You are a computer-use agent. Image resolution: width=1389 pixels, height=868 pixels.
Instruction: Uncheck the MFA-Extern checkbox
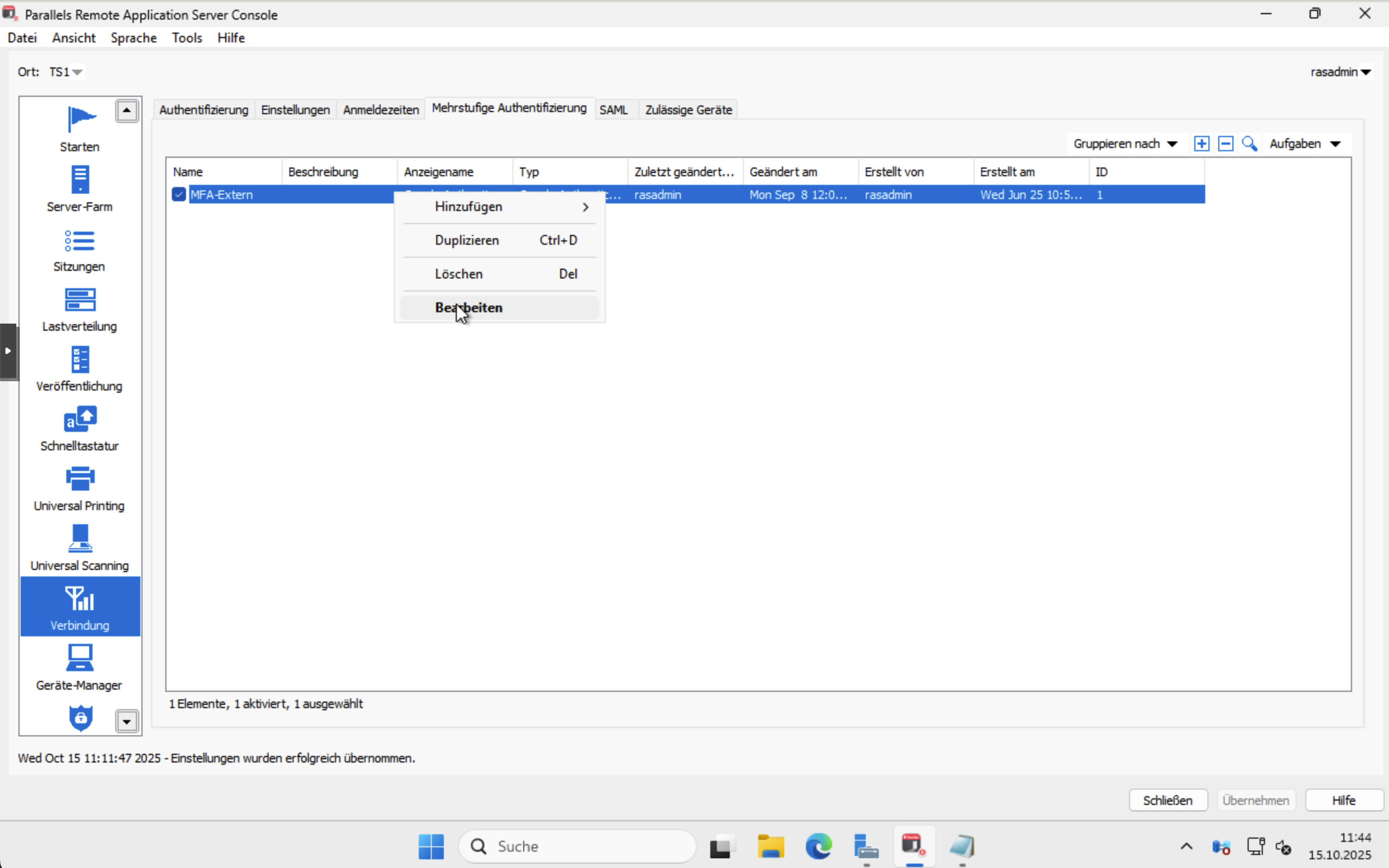point(178,195)
